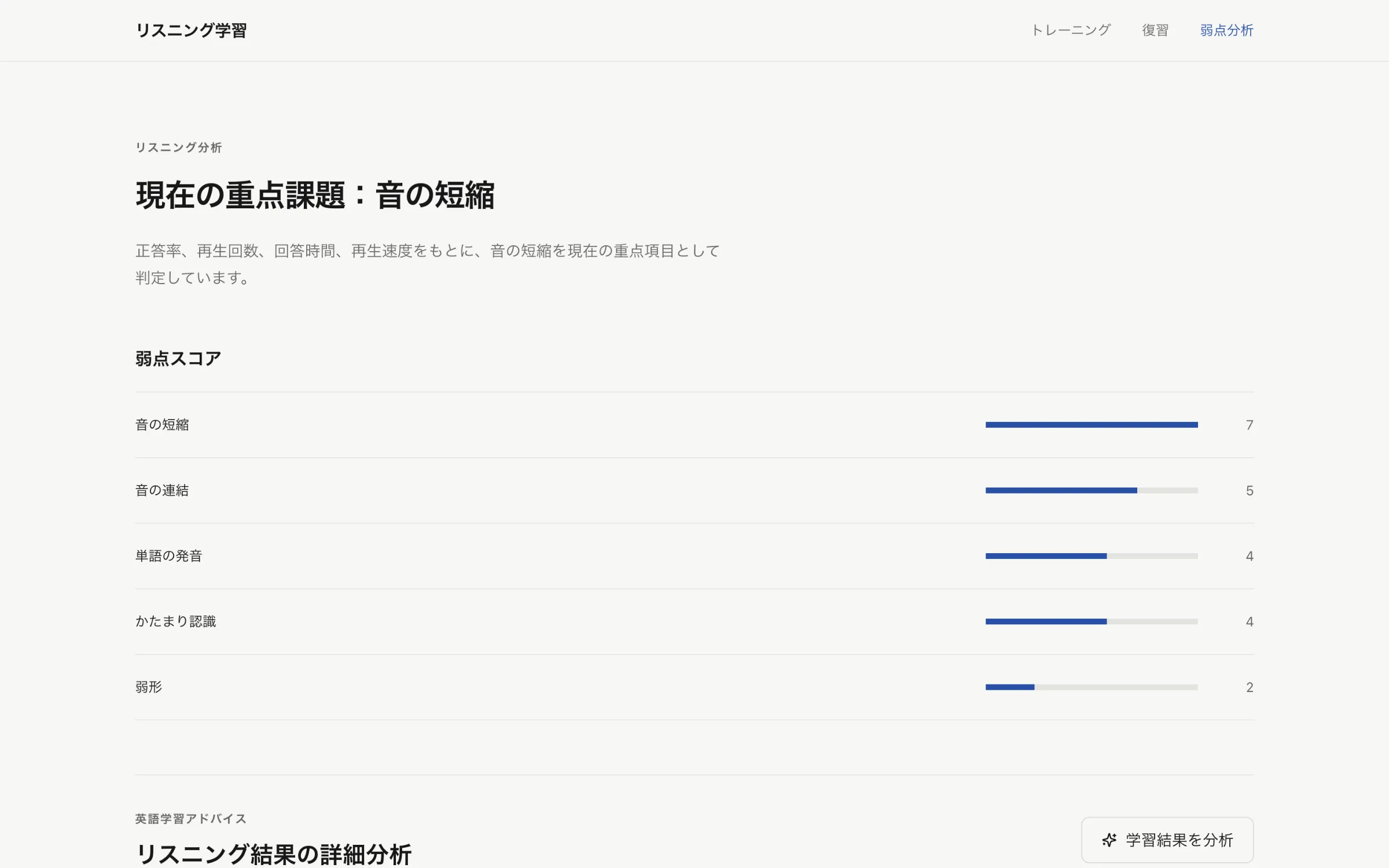
Task: Click the リスニング結果の詳細分析 heading
Action: coord(273,854)
